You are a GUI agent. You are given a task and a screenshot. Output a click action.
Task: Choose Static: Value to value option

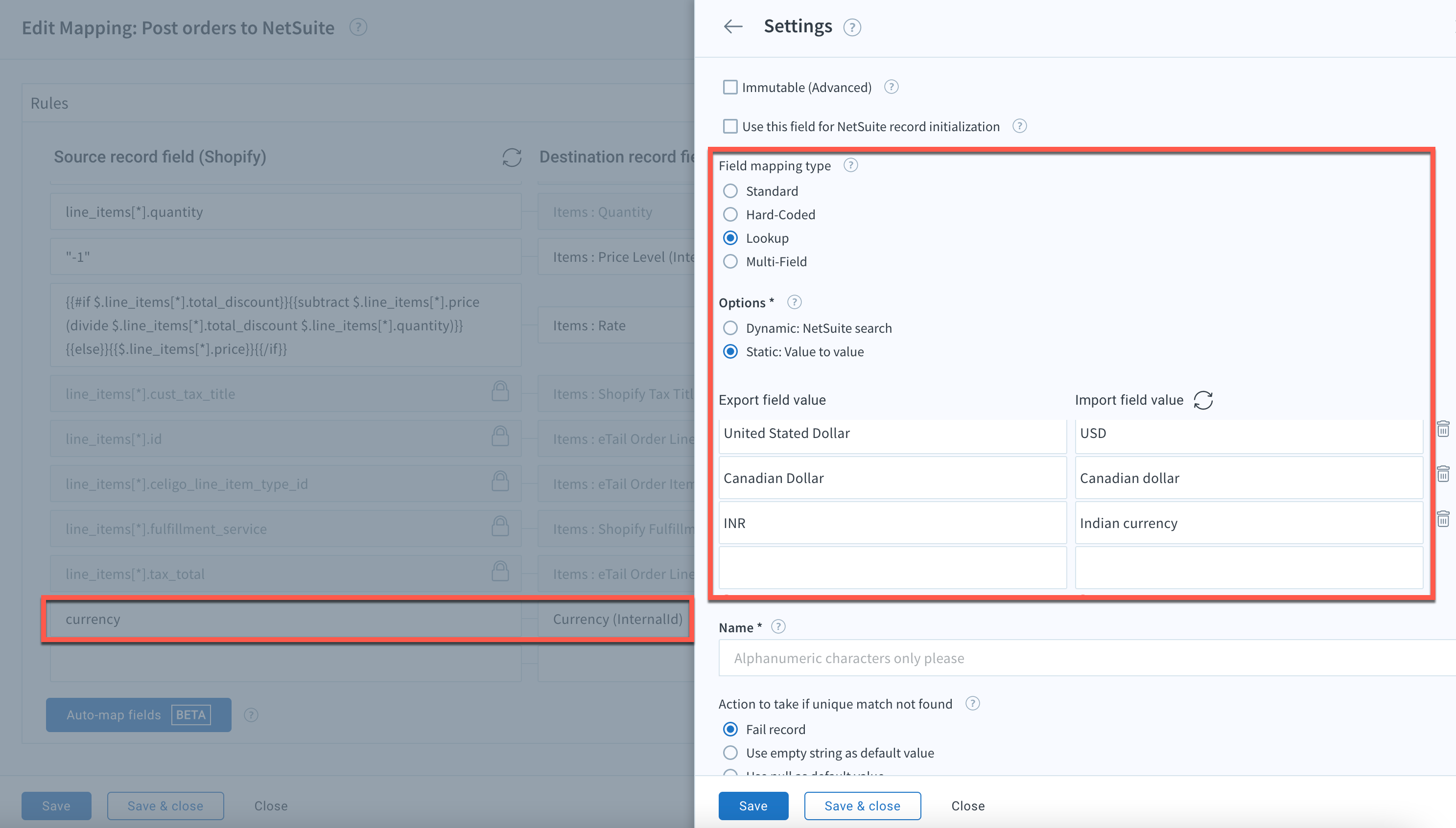[x=730, y=351]
